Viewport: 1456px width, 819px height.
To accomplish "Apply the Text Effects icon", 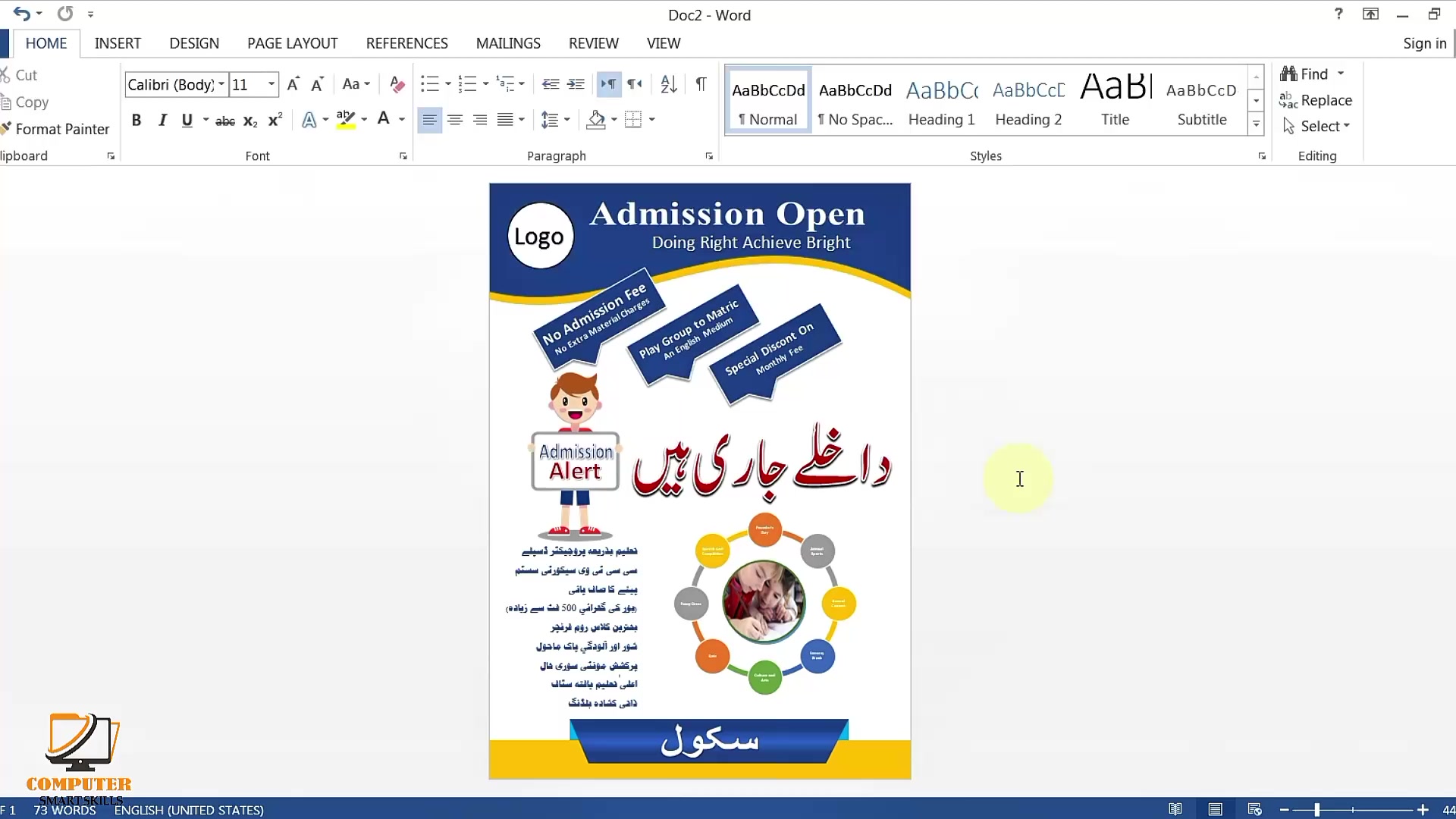I will [x=309, y=120].
